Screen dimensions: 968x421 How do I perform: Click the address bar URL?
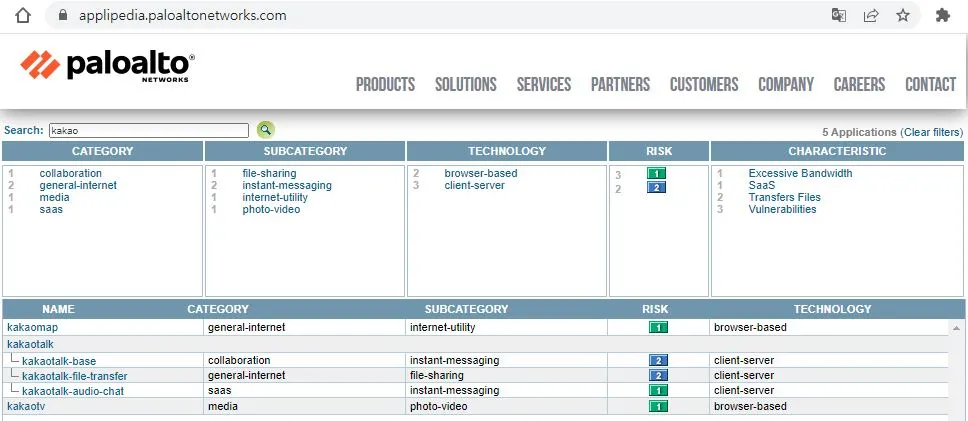pos(182,15)
